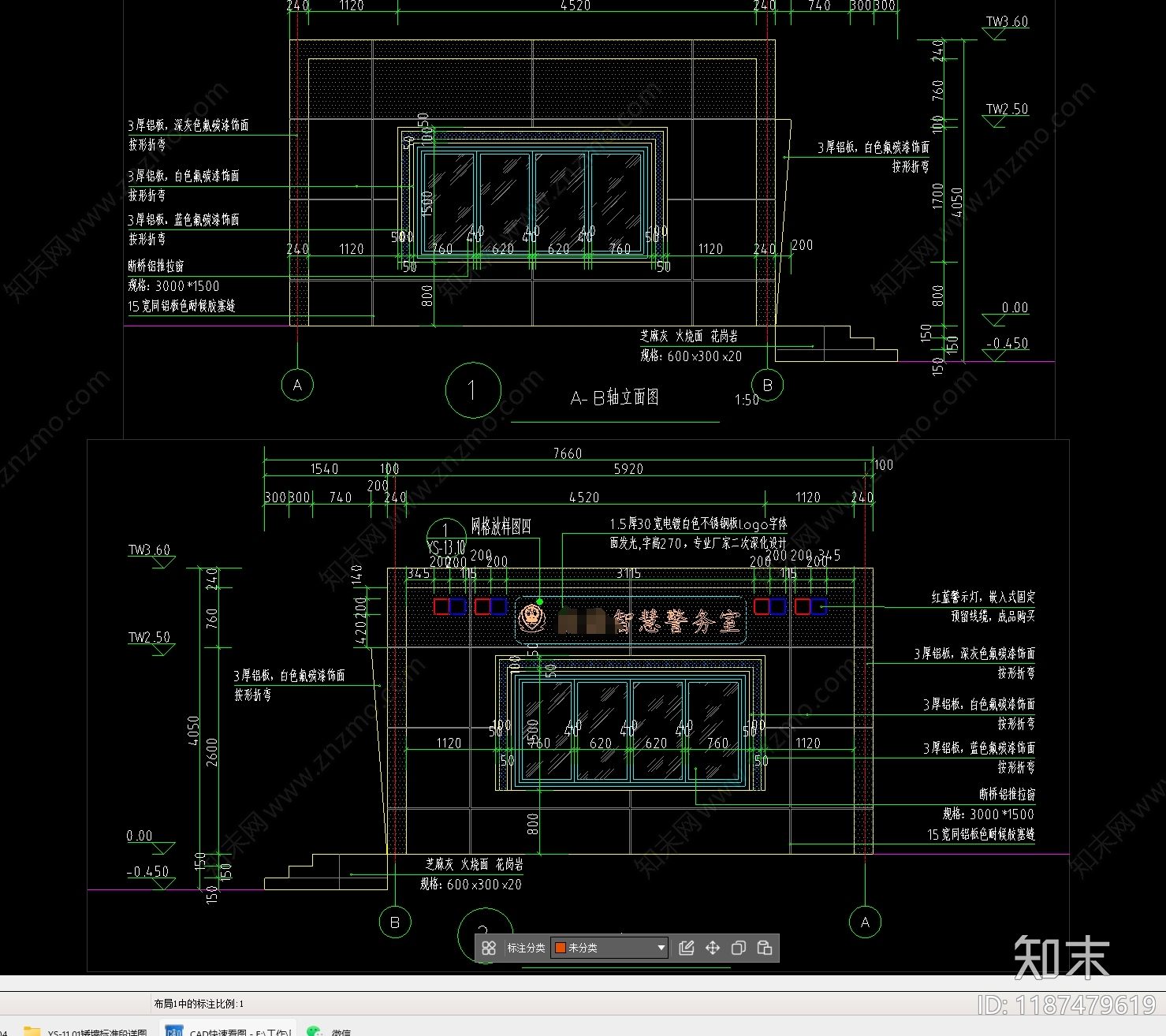Click the 1540 dimension text
1166x1036 pixels.
[x=324, y=469]
